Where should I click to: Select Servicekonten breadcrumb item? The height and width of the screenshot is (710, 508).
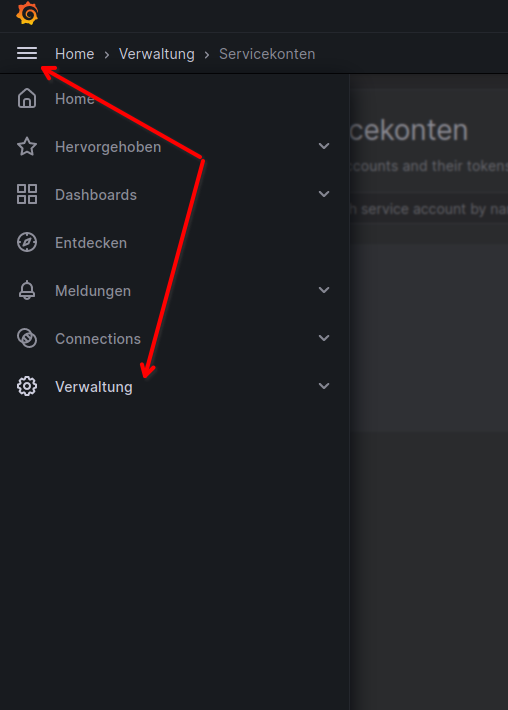click(267, 54)
